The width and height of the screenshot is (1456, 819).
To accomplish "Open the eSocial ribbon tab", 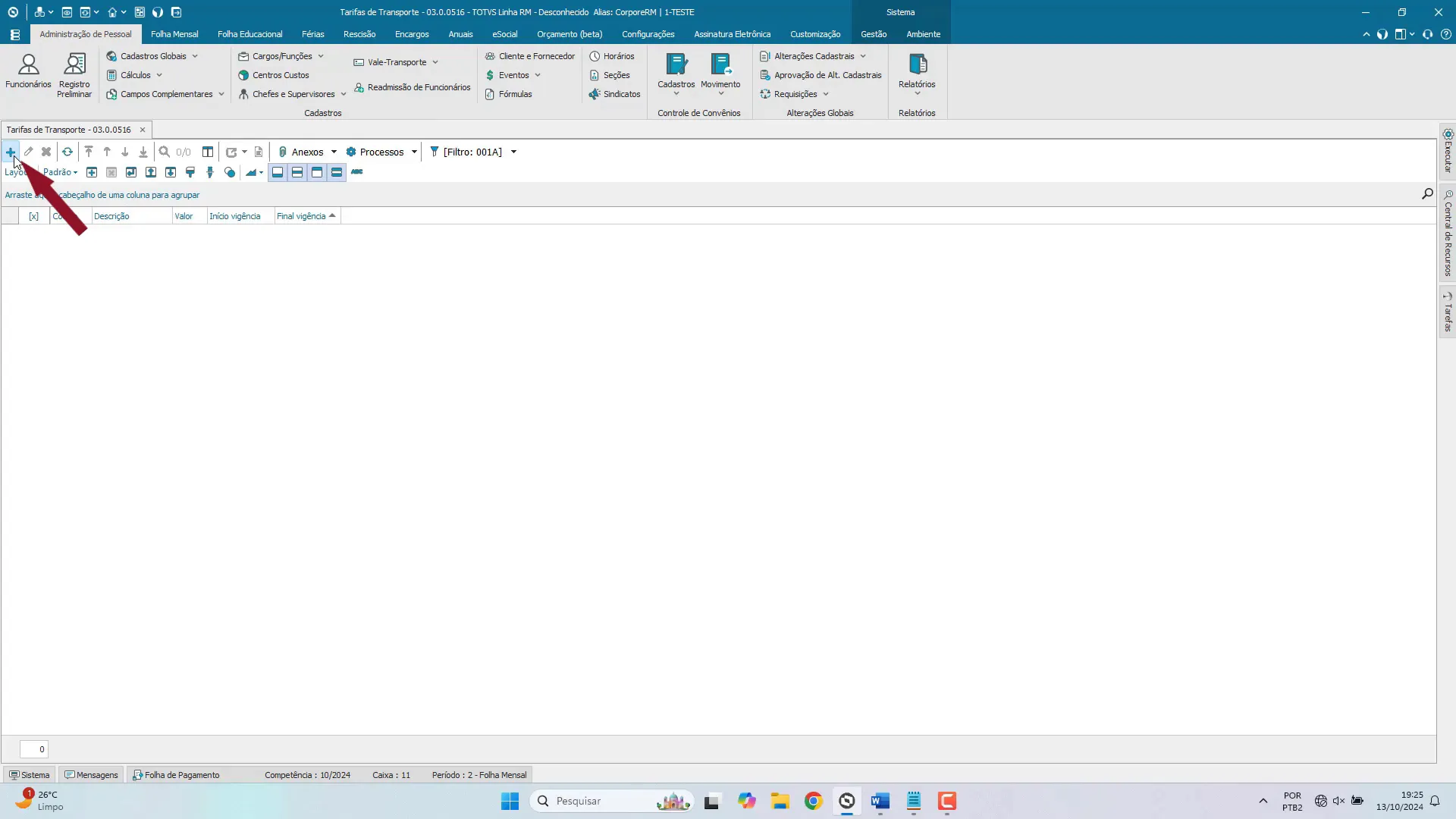I will [505, 34].
